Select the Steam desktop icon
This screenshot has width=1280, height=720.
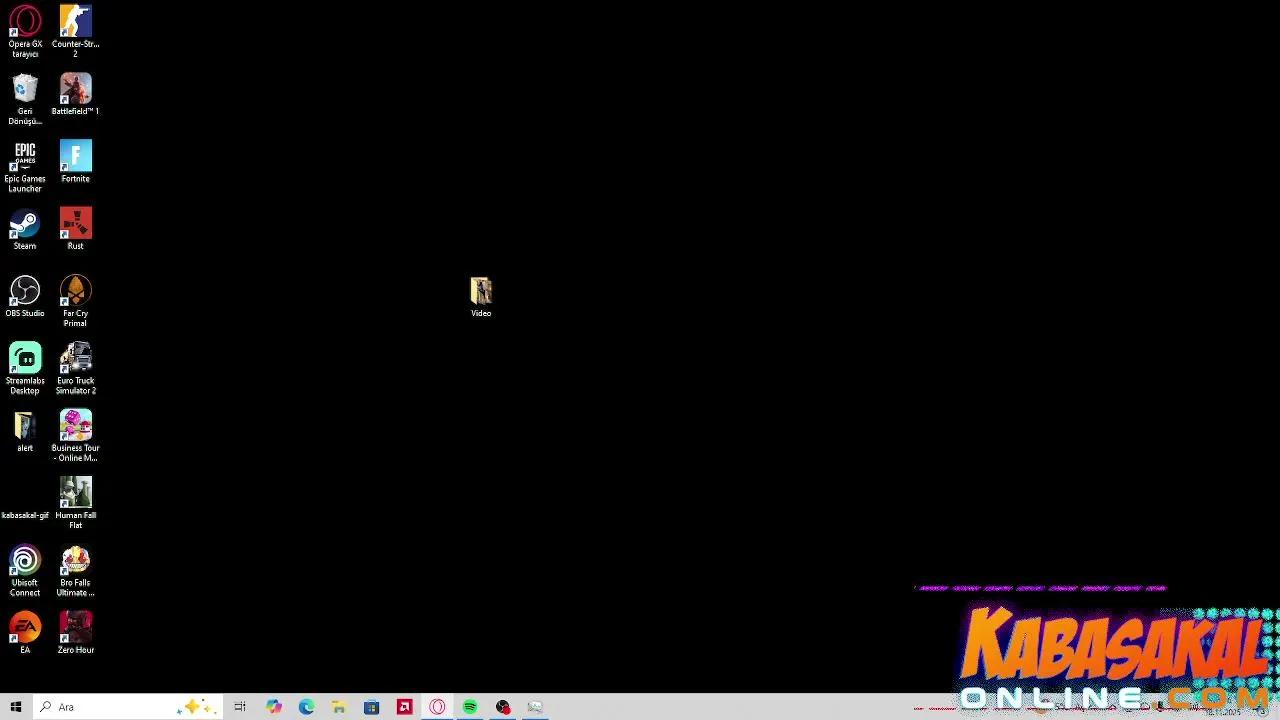25,229
